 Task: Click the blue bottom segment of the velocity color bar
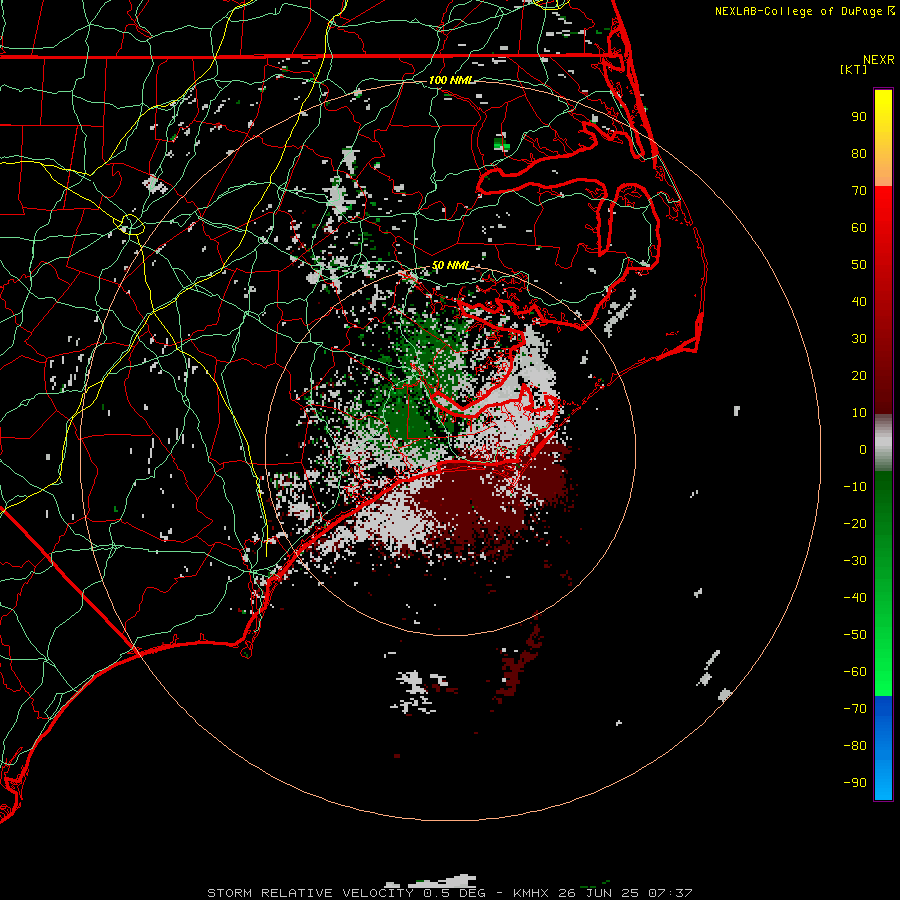[883, 748]
